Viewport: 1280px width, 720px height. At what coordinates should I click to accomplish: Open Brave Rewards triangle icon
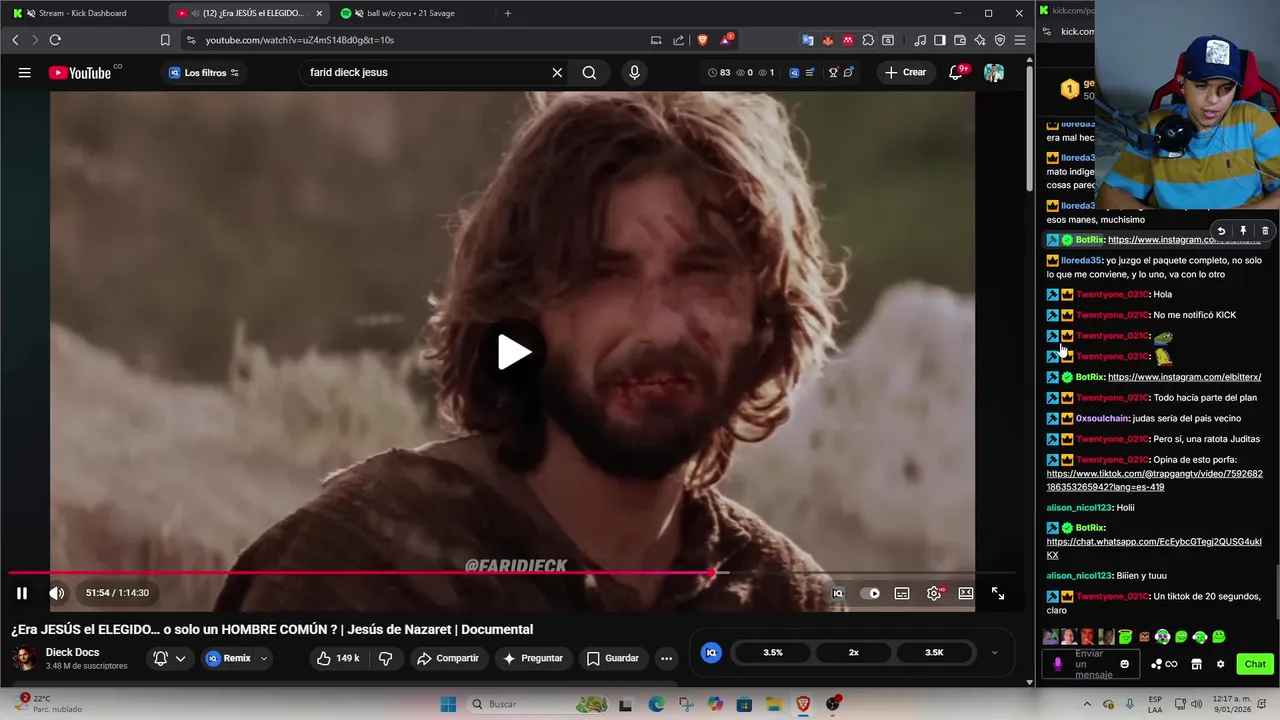tap(726, 40)
